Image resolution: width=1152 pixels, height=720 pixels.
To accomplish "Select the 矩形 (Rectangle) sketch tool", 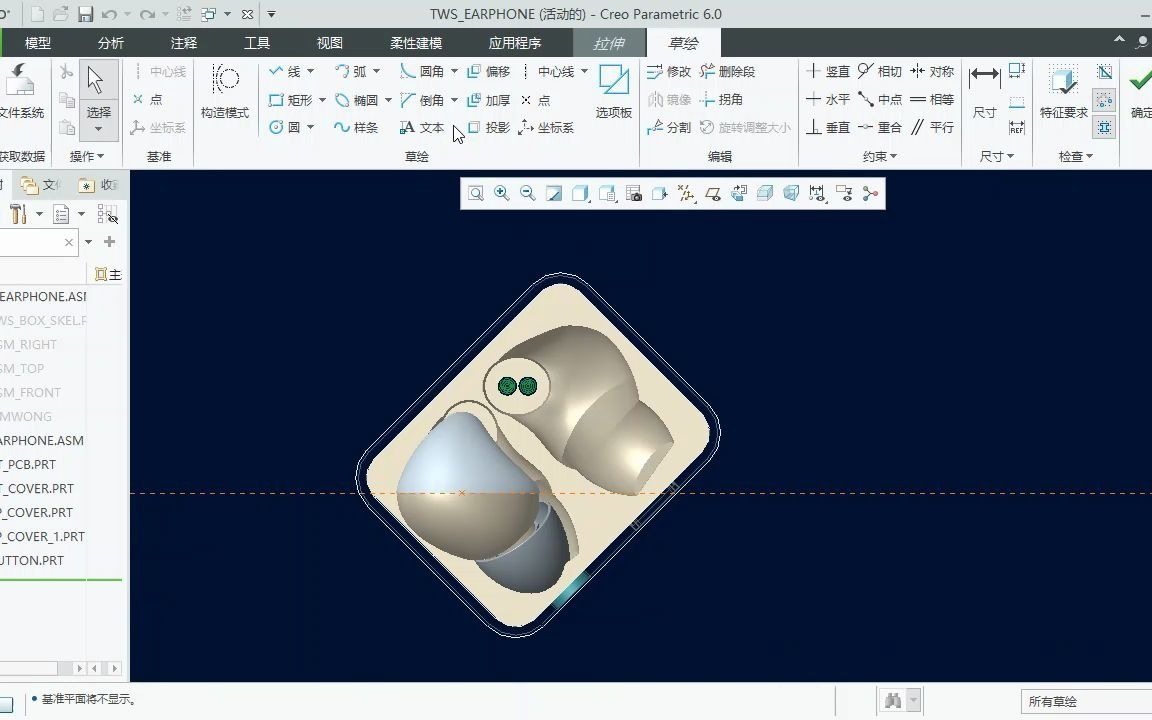I will coord(291,99).
